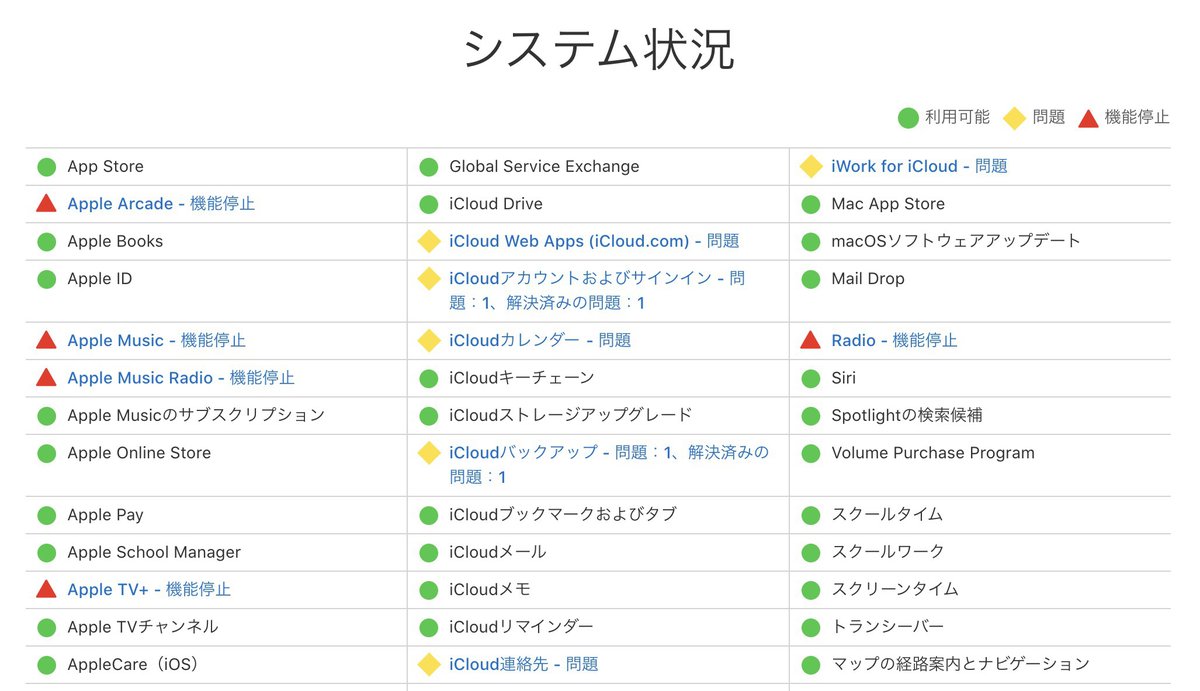Image resolution: width=1200 pixels, height=691 pixels.
Task: Click the yellow diamond beside iWork for iCloud
Action: [x=811, y=167]
